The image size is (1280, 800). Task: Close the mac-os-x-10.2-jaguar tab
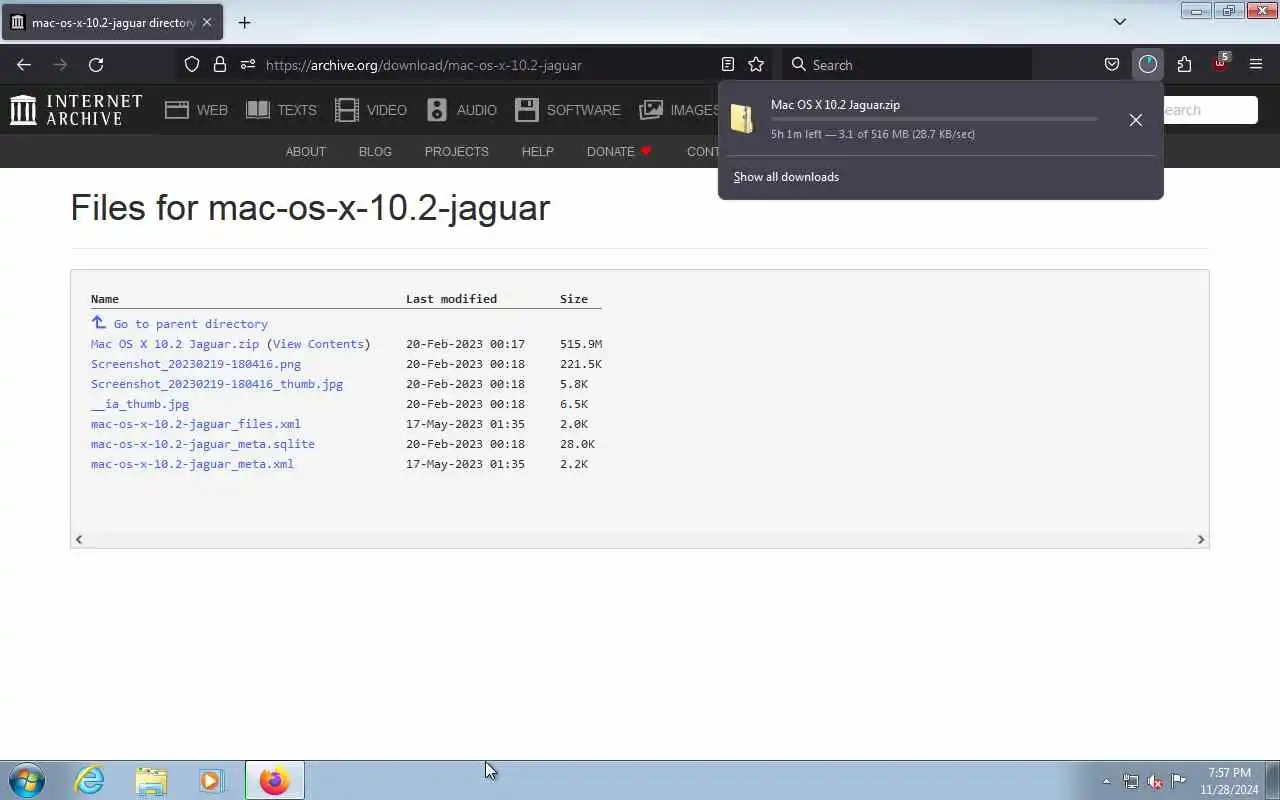[x=207, y=22]
